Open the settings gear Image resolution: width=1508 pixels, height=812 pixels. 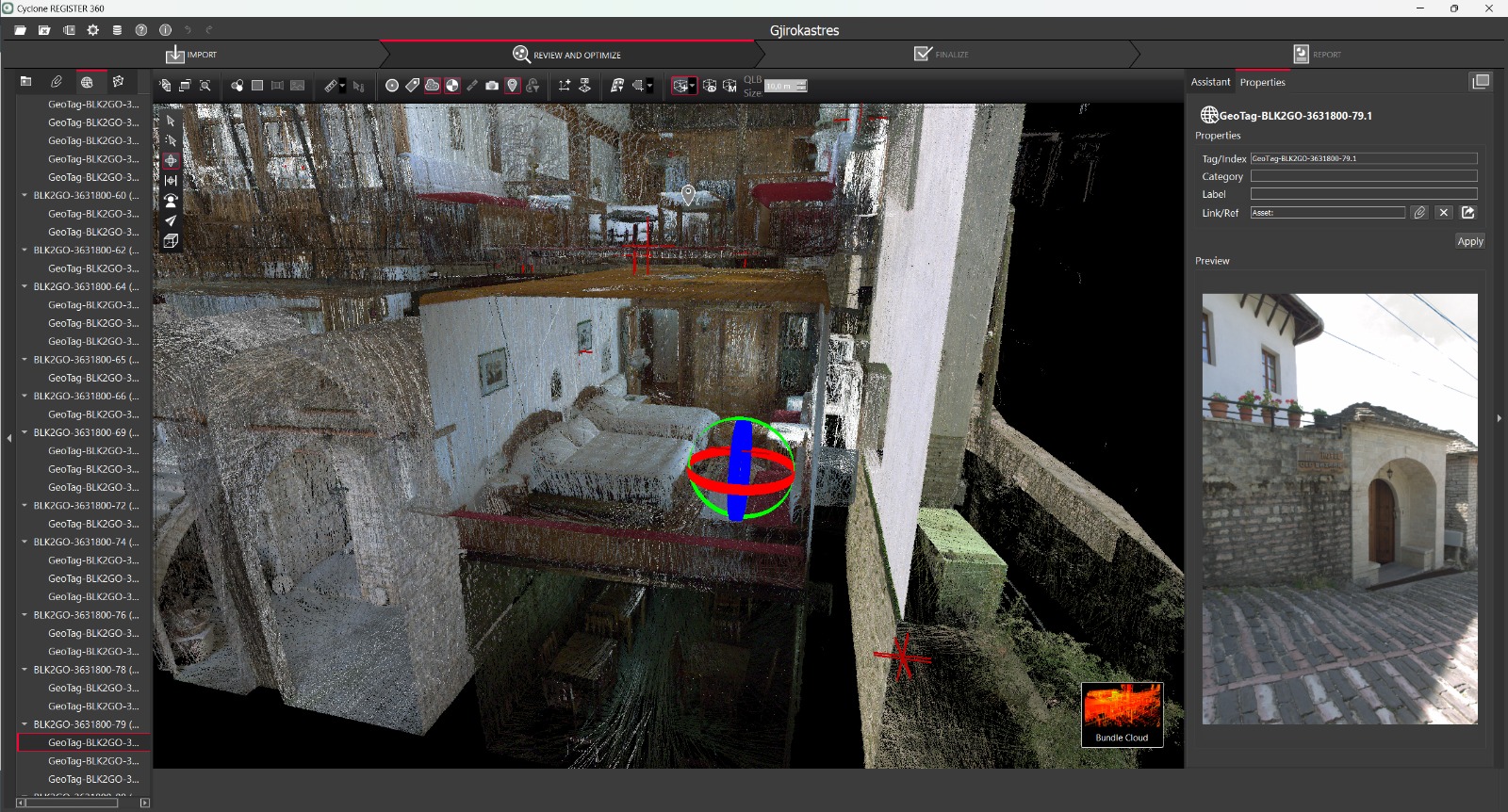pyautogui.click(x=92, y=30)
